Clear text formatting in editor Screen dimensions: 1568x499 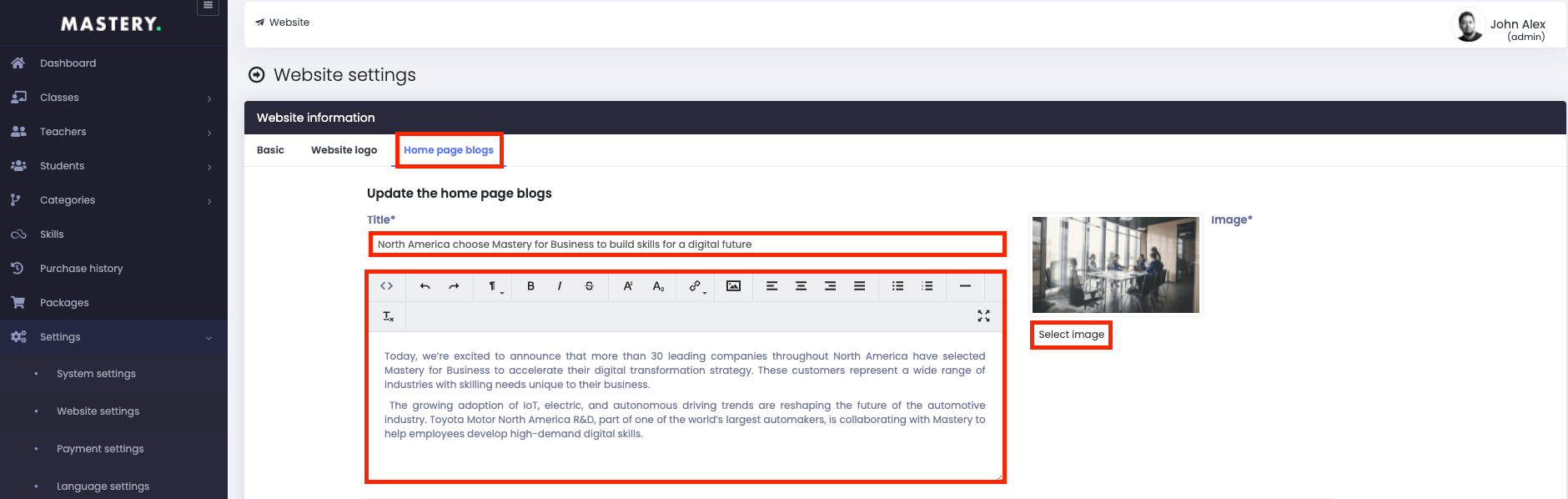[389, 316]
